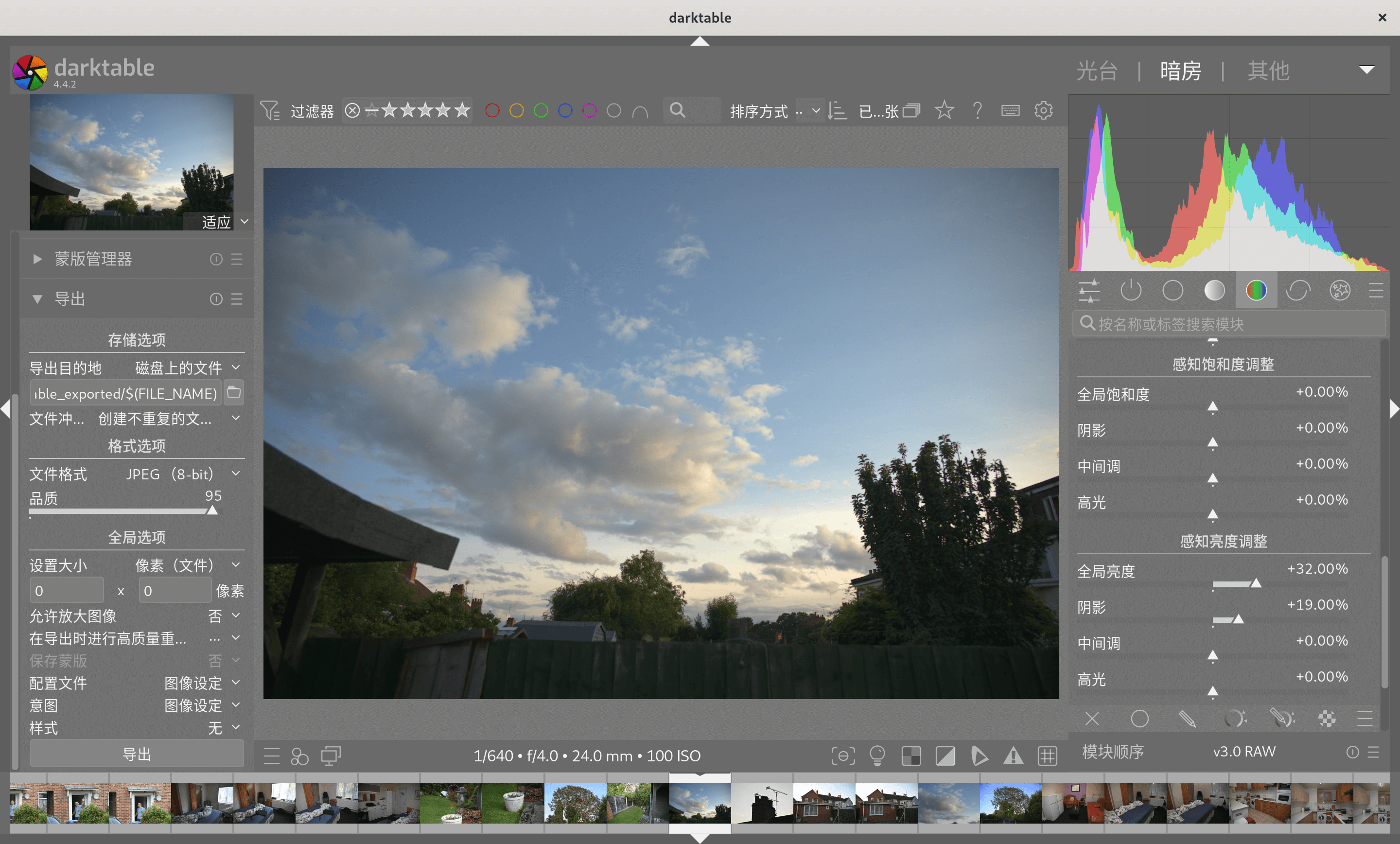The image size is (1400, 844).
Task: Open global preferences gear icon
Action: tap(1043, 110)
